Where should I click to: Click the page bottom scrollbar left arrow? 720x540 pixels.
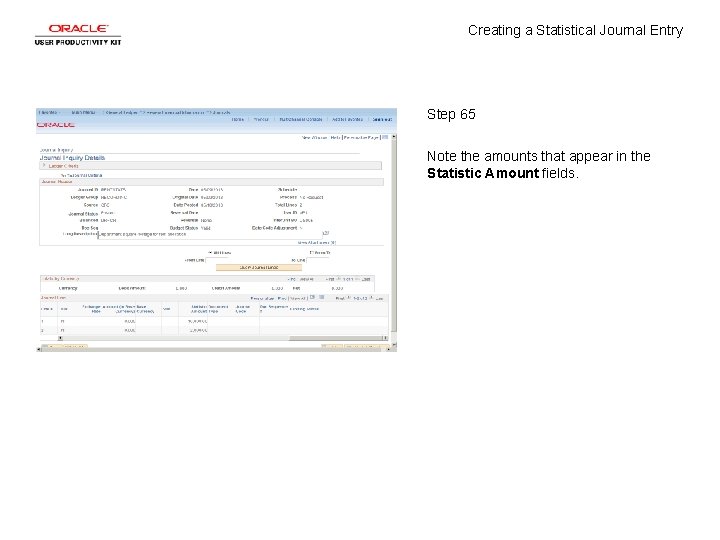39,349
